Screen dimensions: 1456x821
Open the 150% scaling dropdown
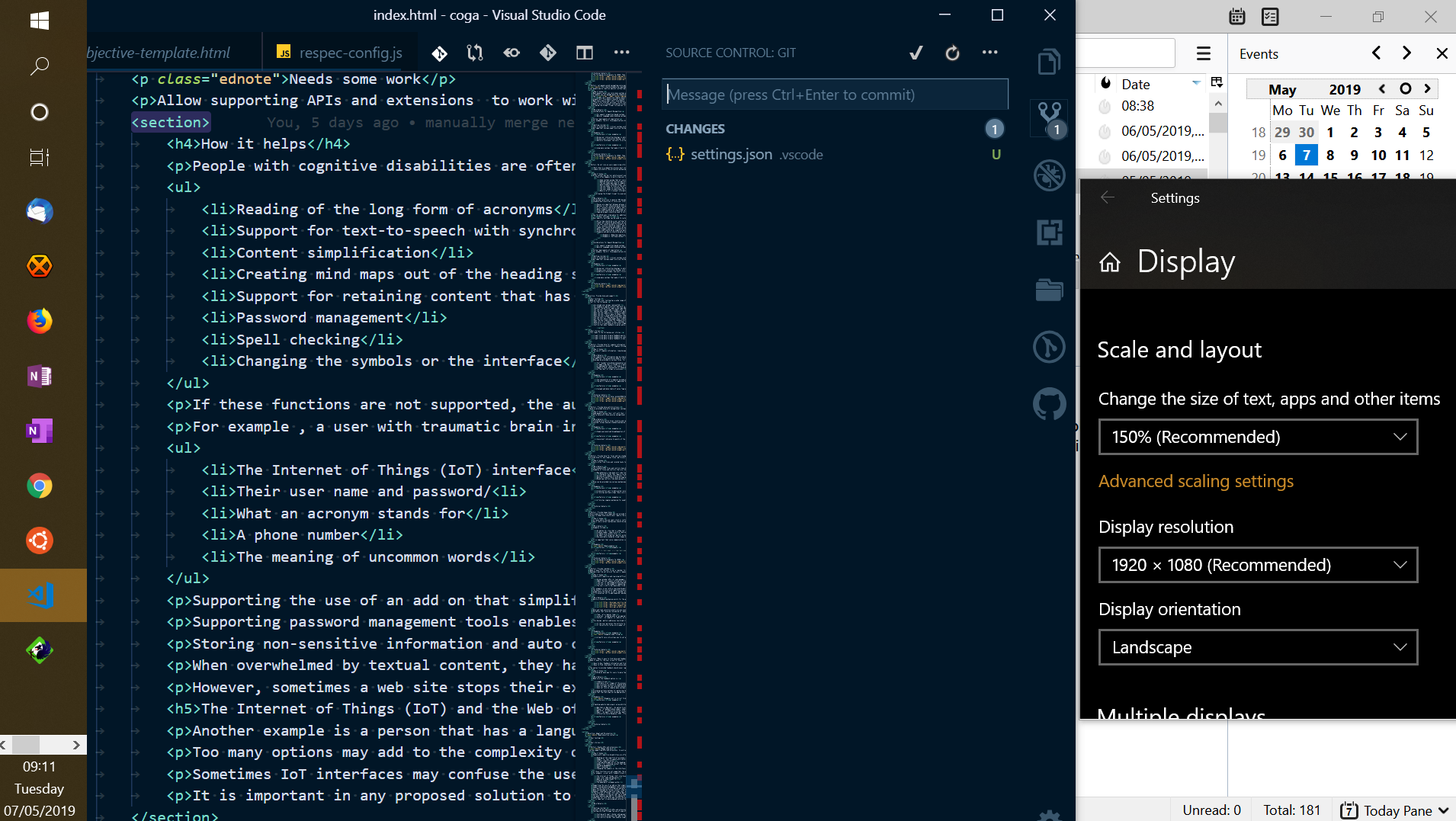click(1257, 436)
